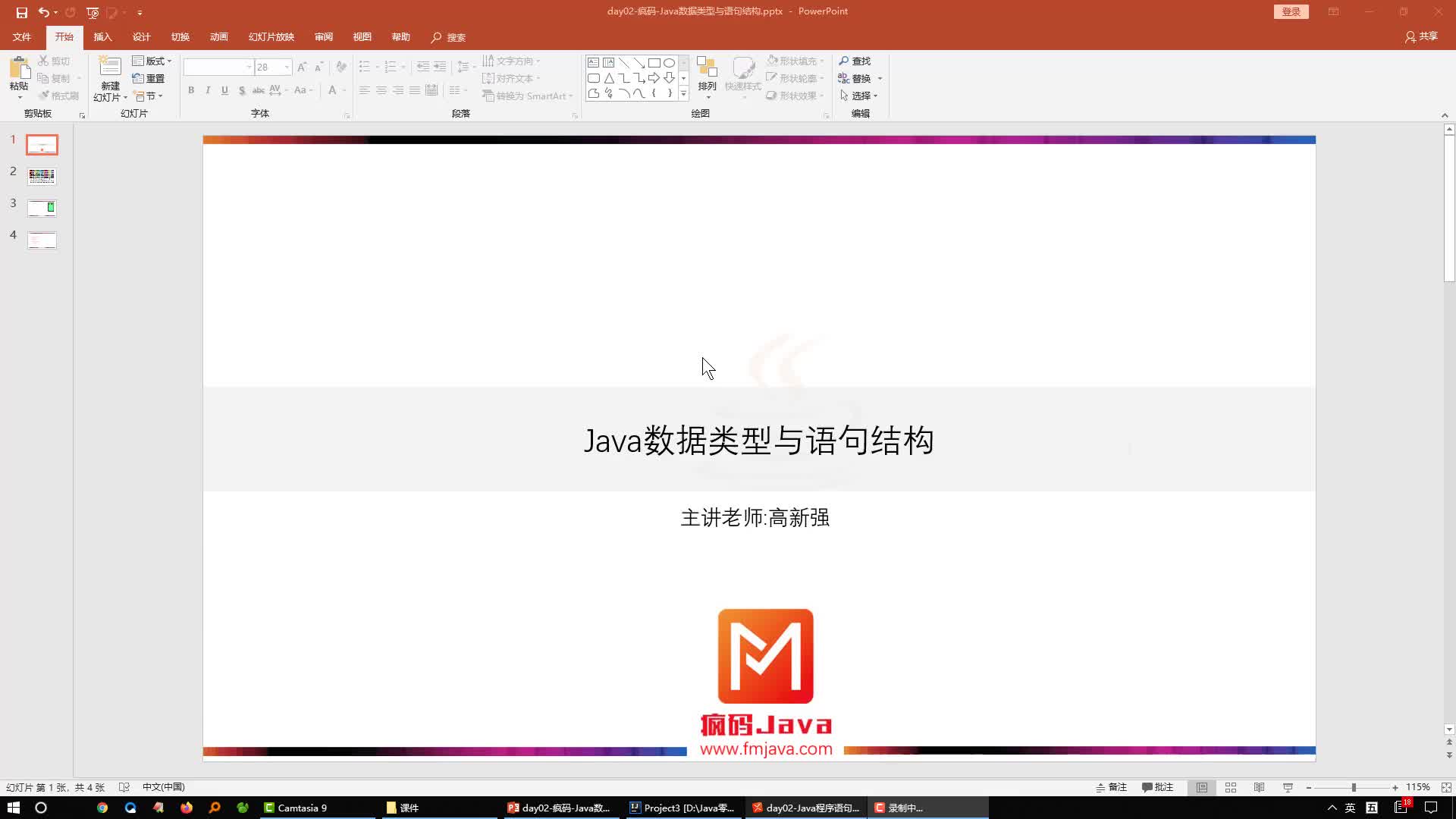This screenshot has height=819, width=1456.
Task: Toggle Normal view in status bar
Action: [x=1202, y=787]
